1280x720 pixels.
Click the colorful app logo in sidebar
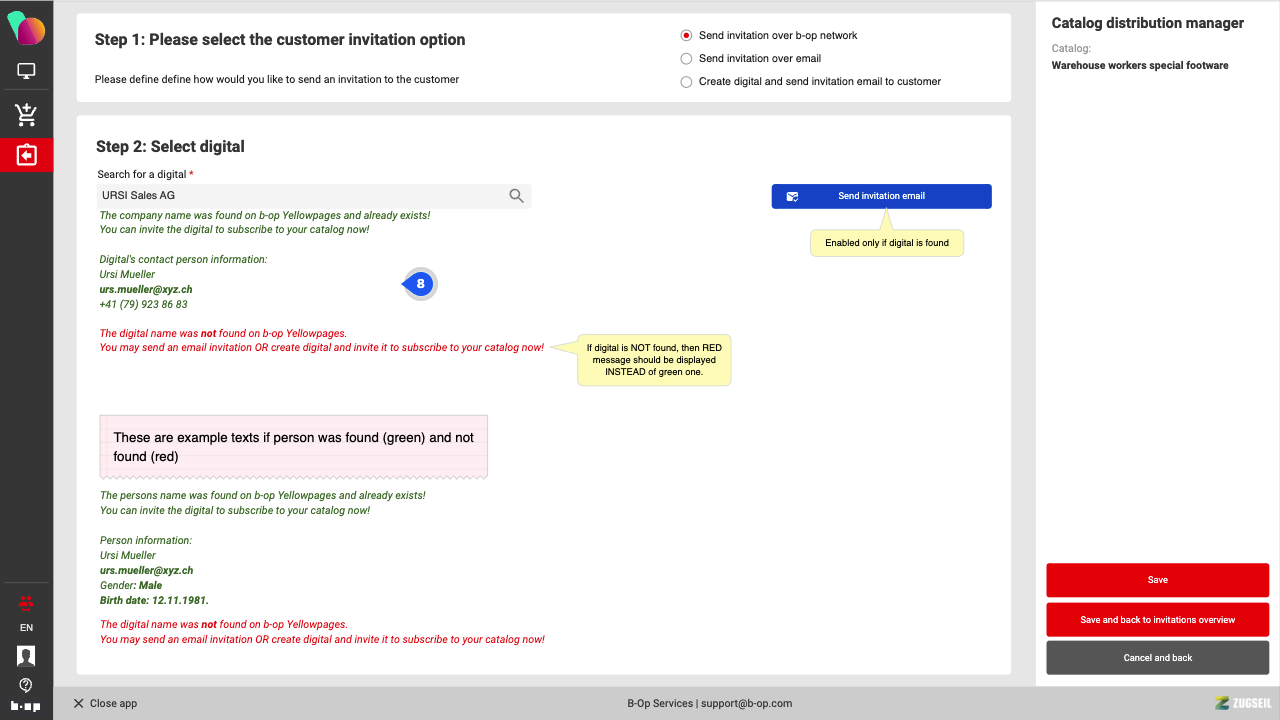point(26,28)
